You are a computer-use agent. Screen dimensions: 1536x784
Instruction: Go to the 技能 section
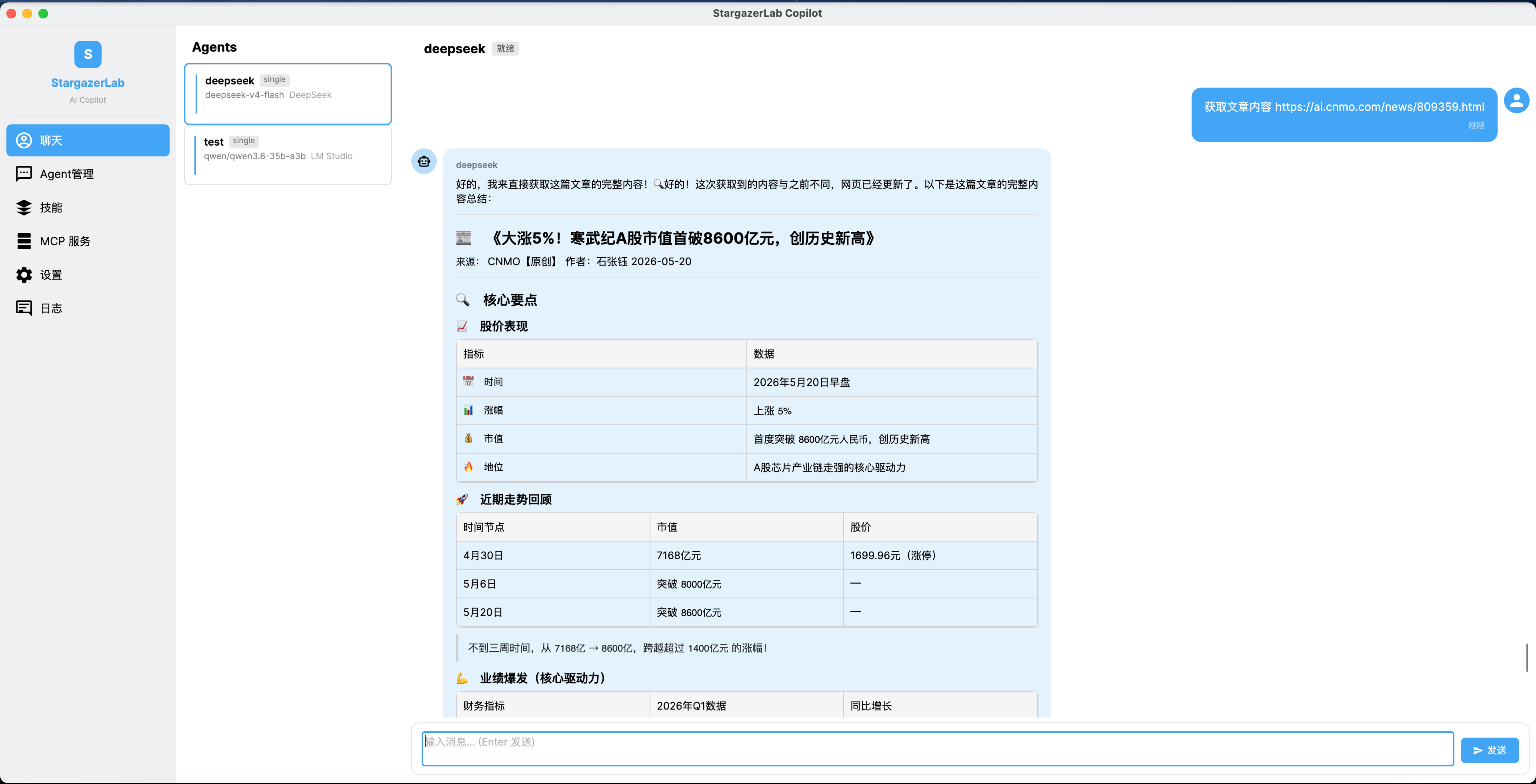[88, 208]
